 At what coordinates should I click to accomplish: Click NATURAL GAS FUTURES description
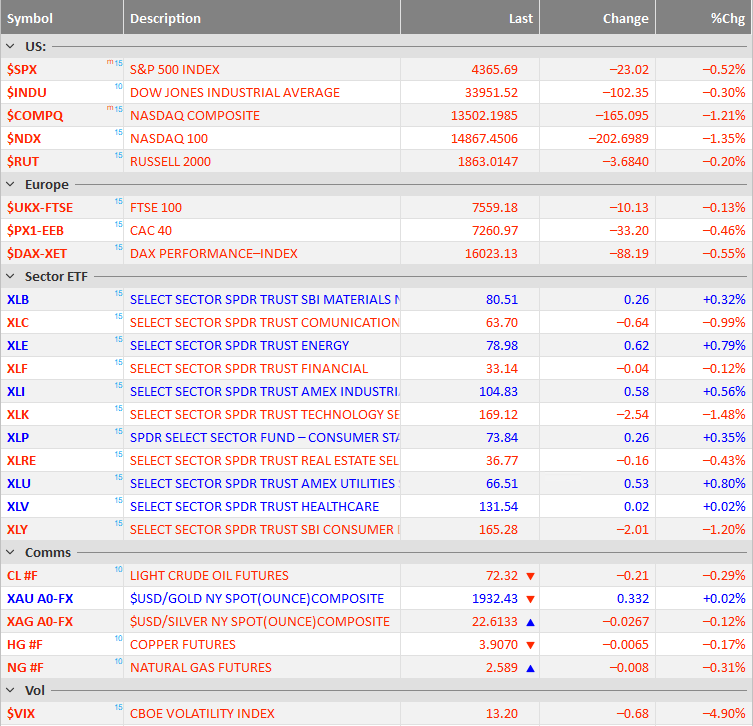point(201,668)
